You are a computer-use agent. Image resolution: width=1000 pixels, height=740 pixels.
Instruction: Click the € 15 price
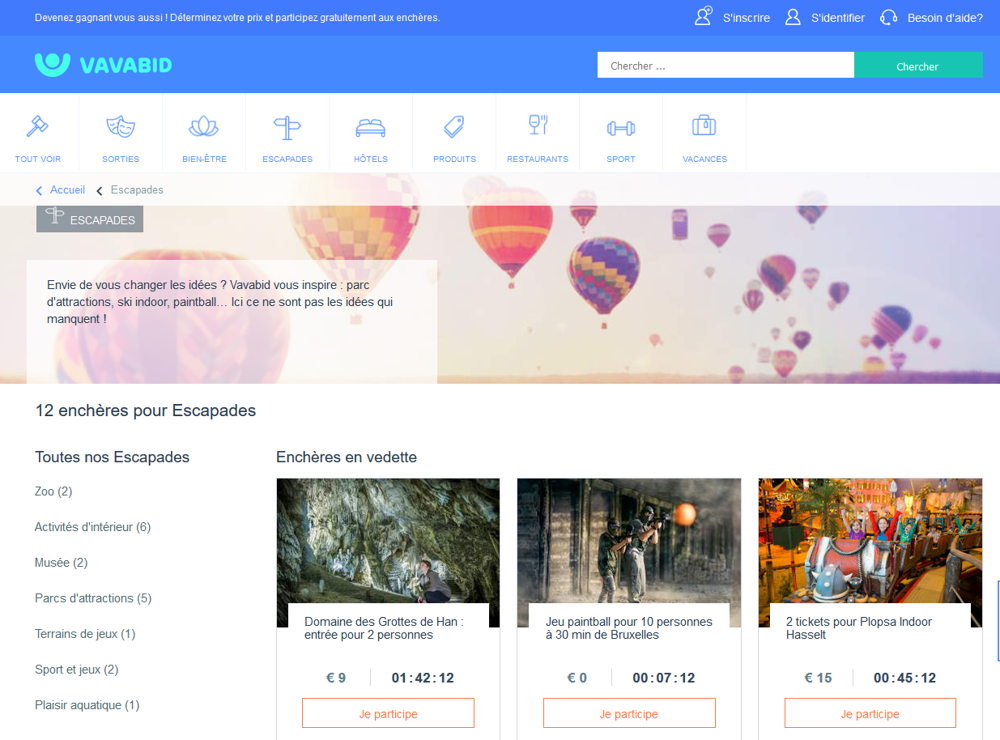[818, 678]
